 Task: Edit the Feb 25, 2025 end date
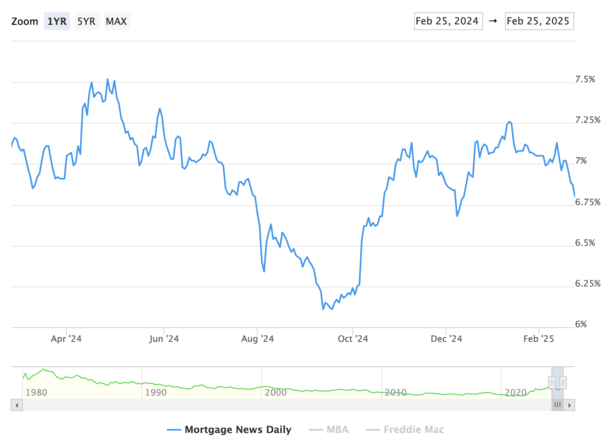tap(539, 21)
